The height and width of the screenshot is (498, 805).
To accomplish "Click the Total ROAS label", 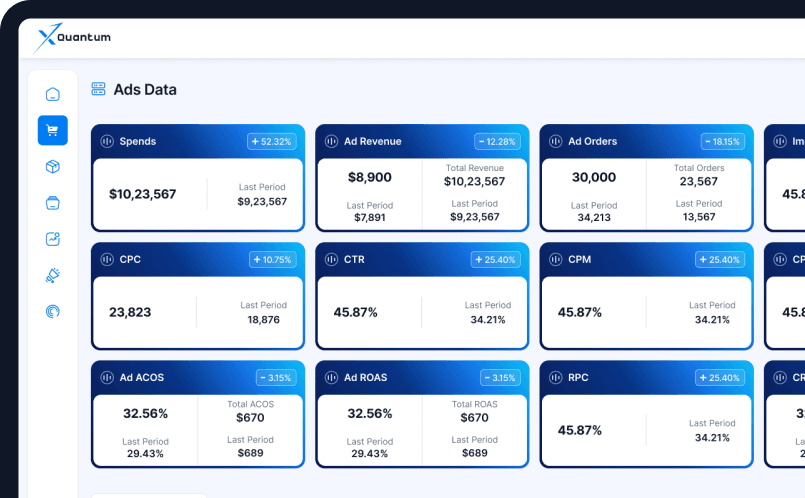I will [x=475, y=404].
